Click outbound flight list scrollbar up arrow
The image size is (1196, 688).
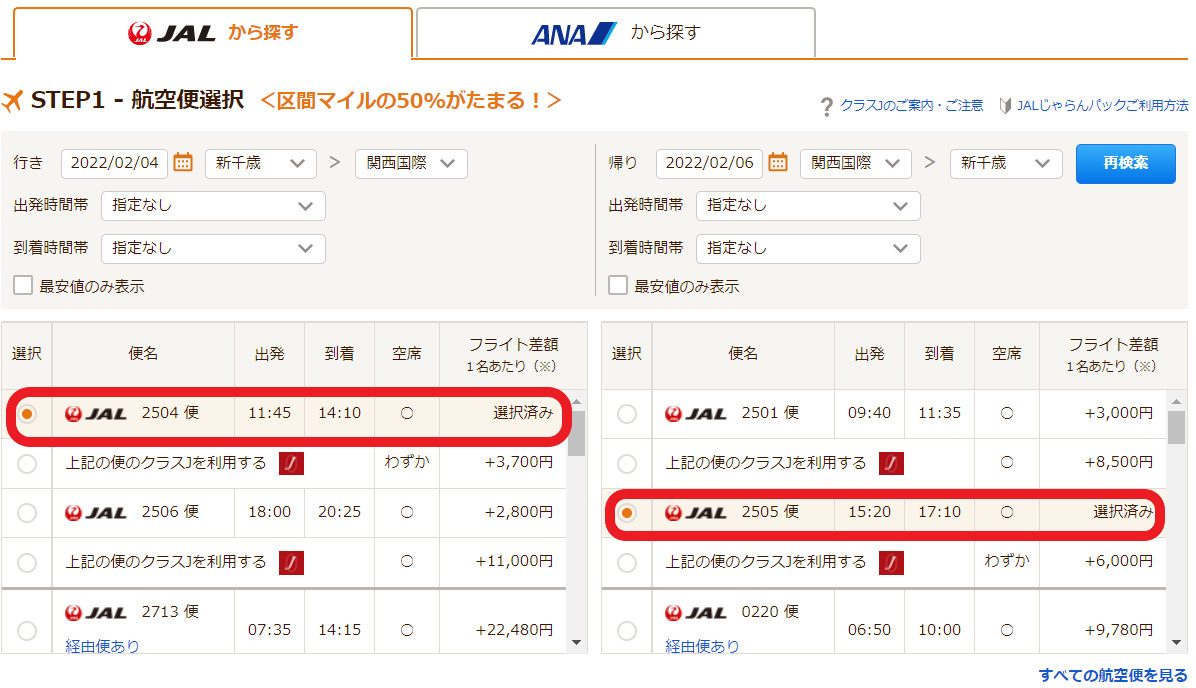tap(577, 400)
